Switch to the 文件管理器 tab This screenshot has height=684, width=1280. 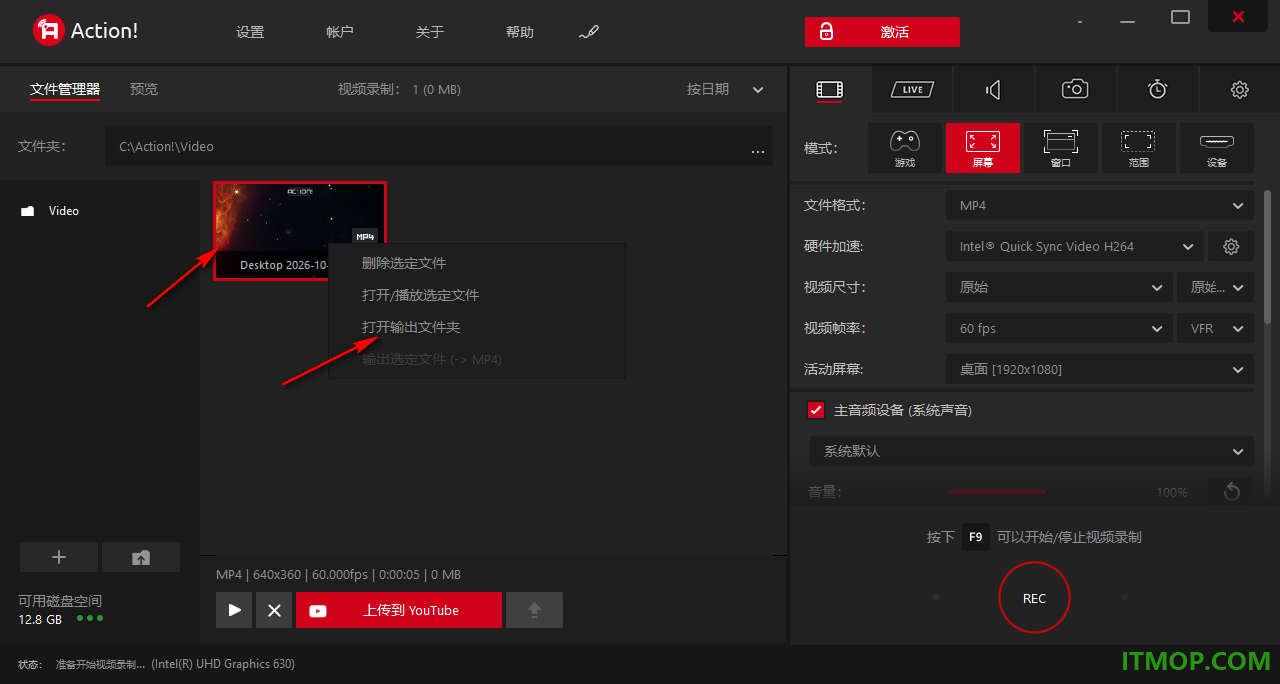65,89
